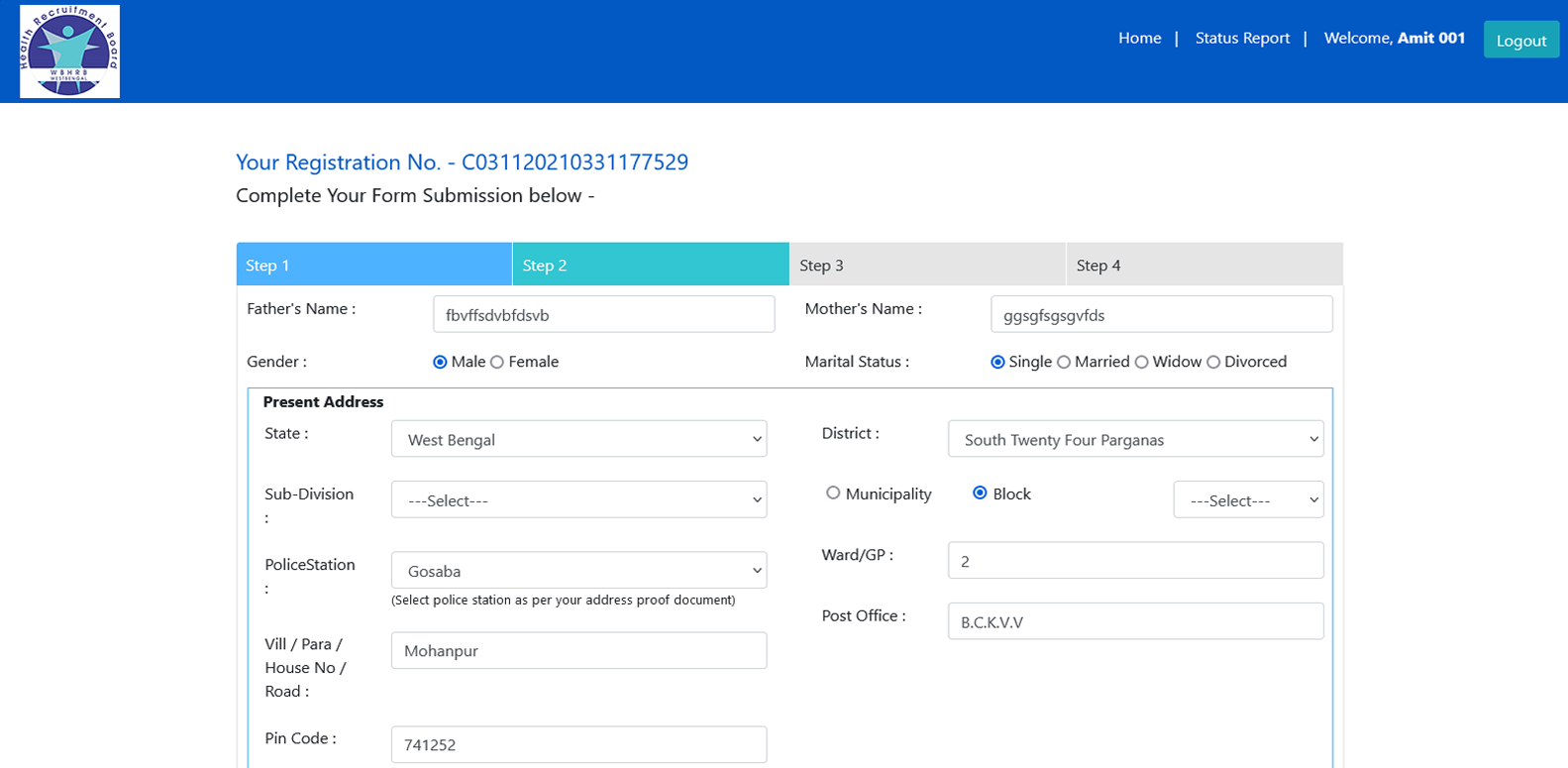Click the Welcome, Amit 001 text

pos(1394,39)
